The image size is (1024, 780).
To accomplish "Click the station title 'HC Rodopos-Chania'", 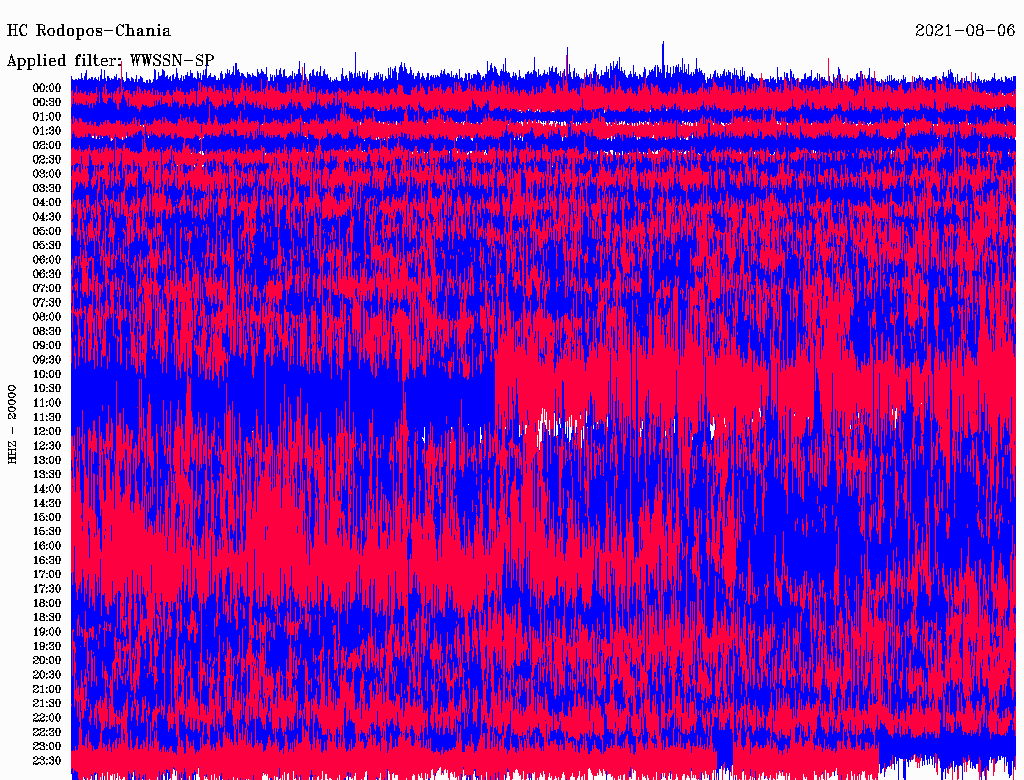I will point(89,31).
